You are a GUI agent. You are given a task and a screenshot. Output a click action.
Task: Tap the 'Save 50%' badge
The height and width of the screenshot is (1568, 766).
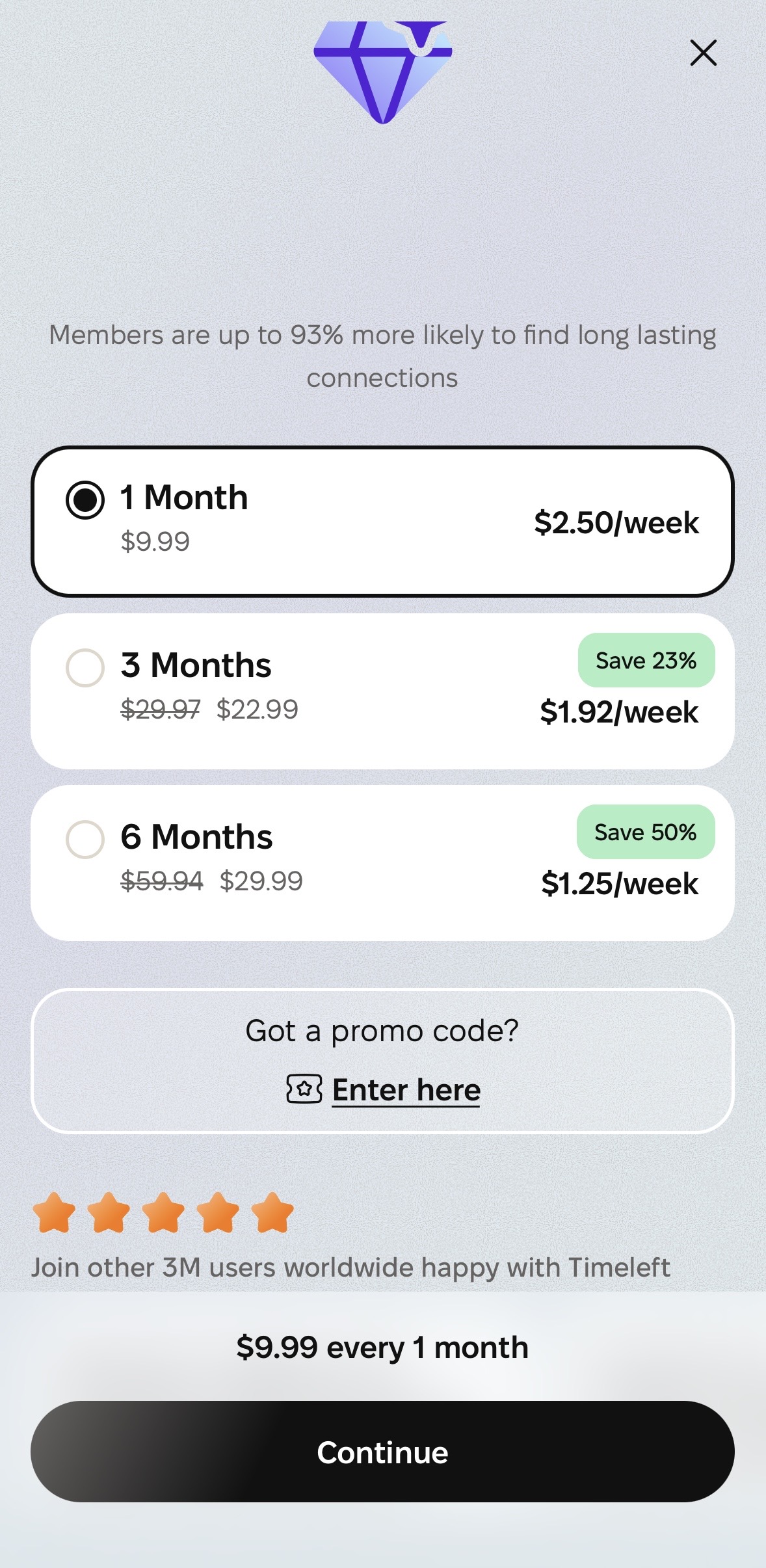pos(645,832)
